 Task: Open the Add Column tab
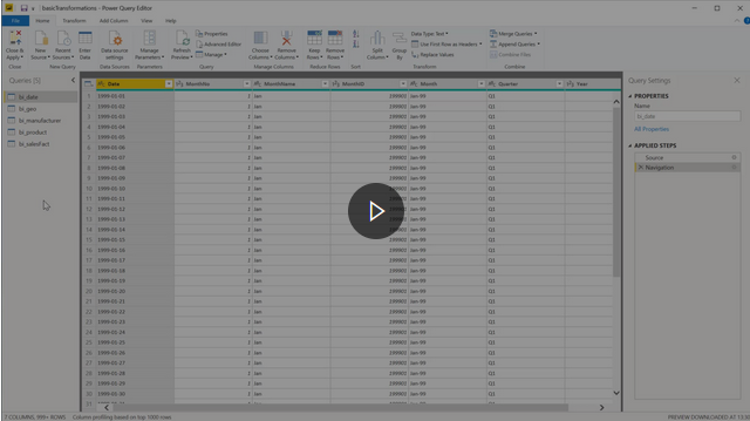click(112, 20)
